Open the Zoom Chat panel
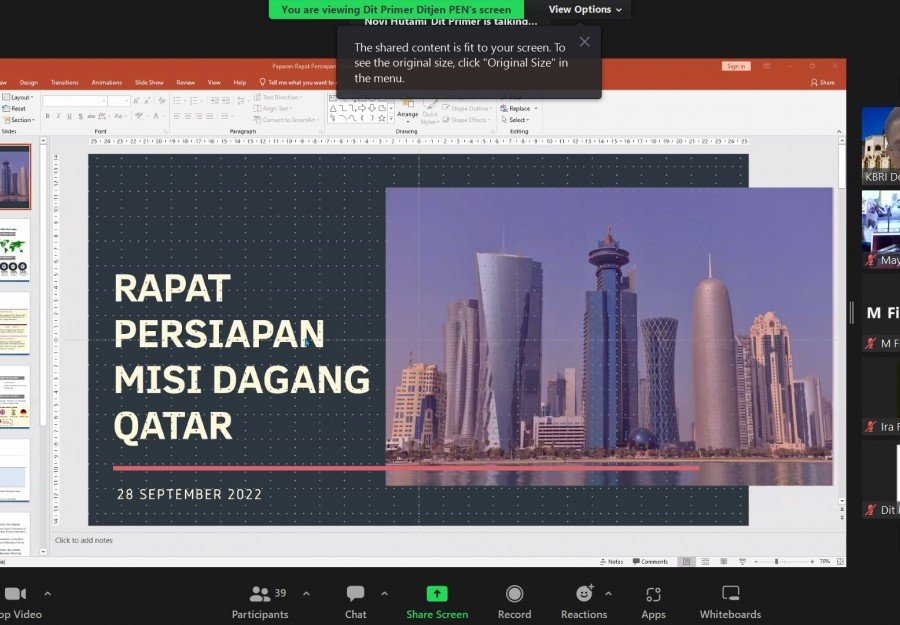Screen dimensions: 900x625 [x=355, y=601]
